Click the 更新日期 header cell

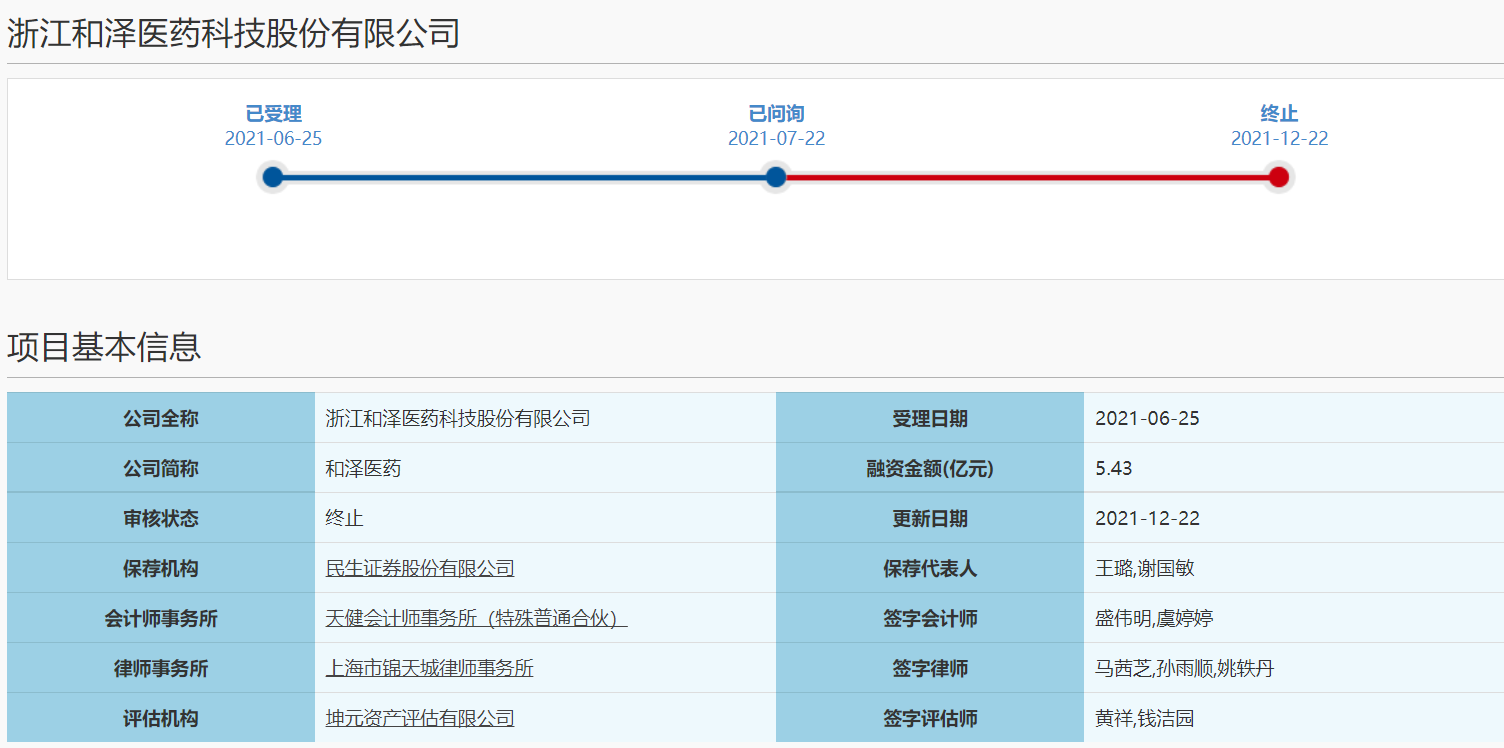(x=930, y=518)
